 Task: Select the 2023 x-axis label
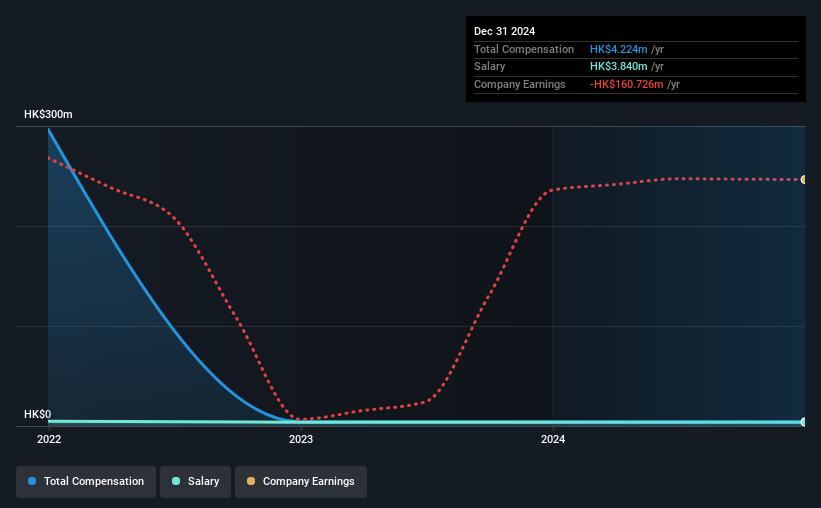301,439
